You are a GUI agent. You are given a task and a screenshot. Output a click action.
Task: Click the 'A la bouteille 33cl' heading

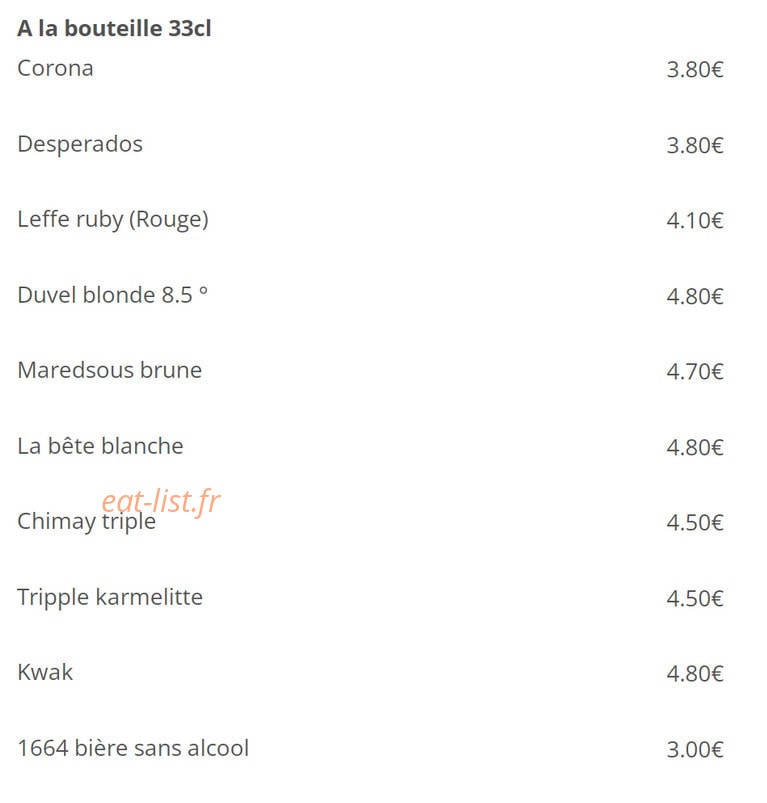click(114, 28)
